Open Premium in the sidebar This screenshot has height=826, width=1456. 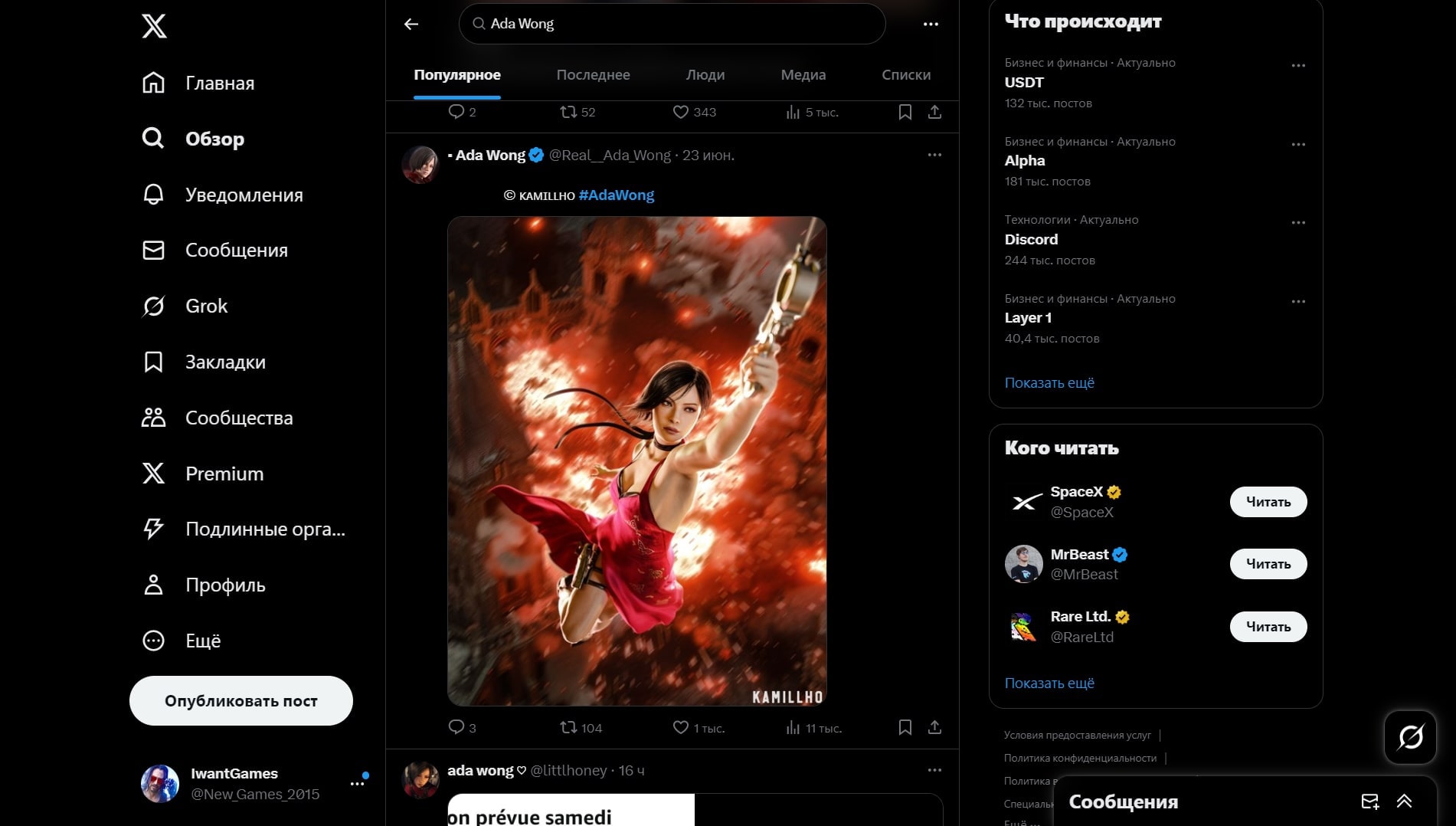click(x=203, y=474)
